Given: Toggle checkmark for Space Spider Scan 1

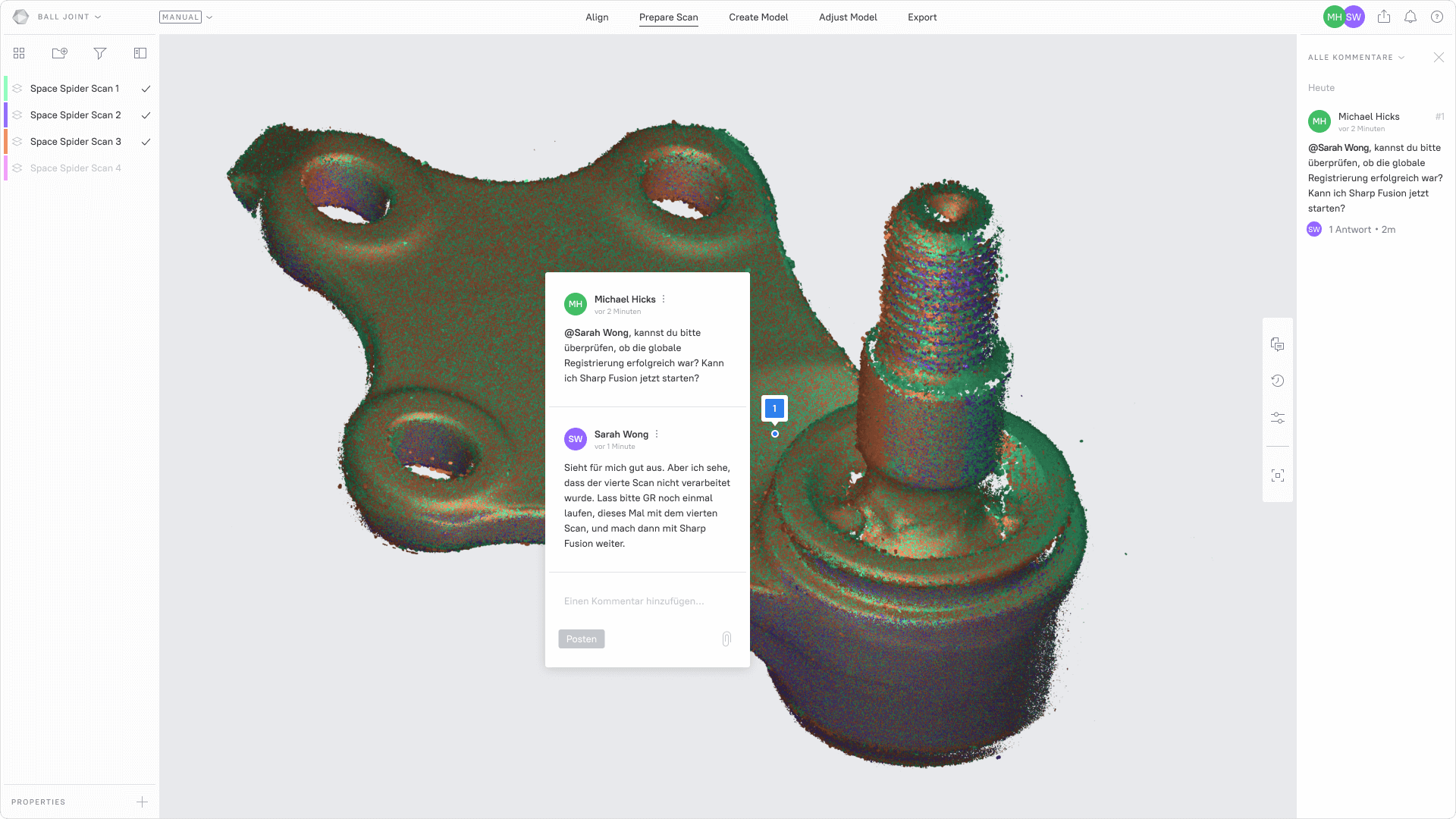Looking at the screenshot, I should (x=146, y=89).
